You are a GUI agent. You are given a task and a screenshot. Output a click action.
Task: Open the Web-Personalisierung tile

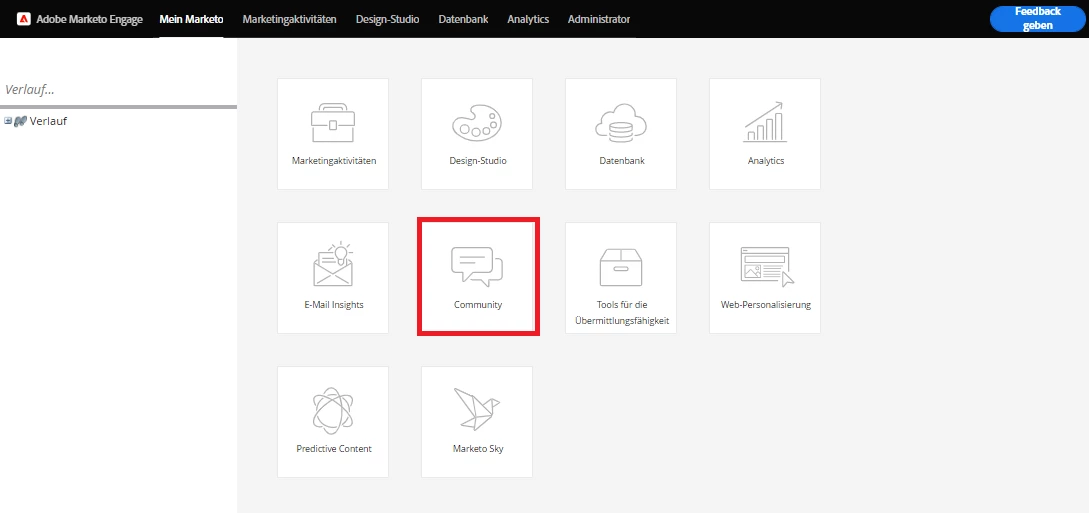pos(765,278)
